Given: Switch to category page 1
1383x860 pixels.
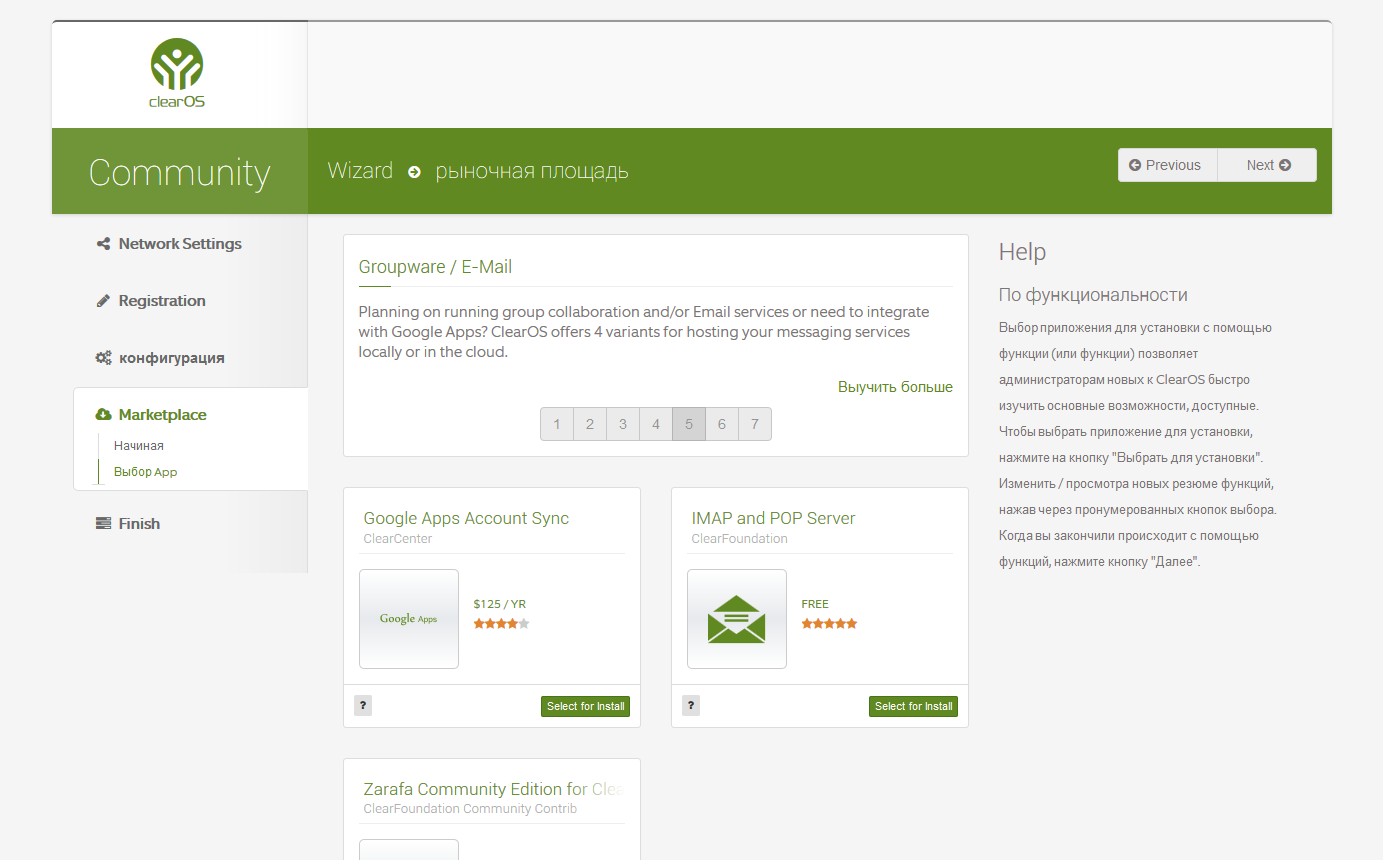Looking at the screenshot, I should click(x=557, y=424).
